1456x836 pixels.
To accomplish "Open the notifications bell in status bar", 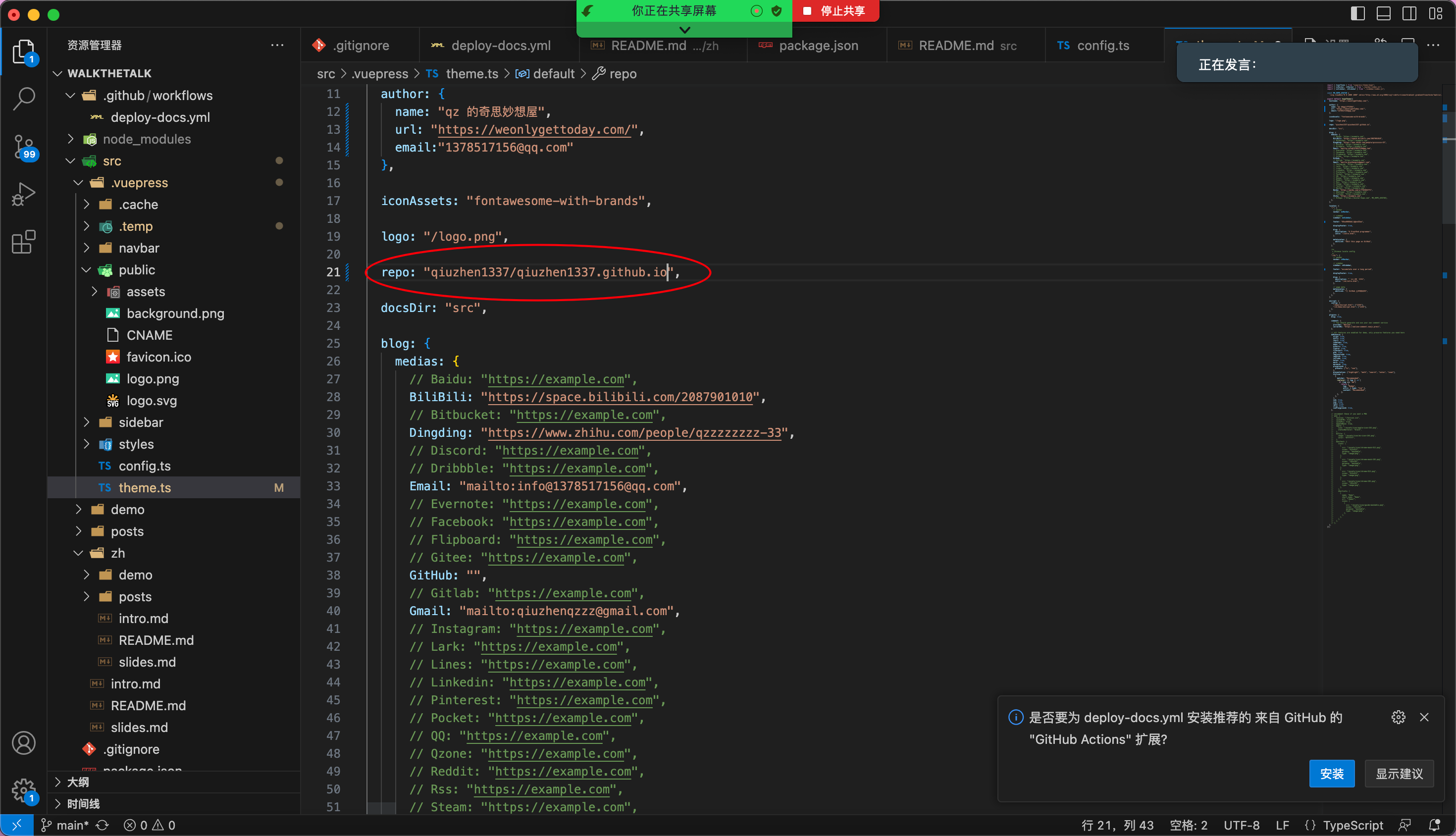I will point(1434,825).
